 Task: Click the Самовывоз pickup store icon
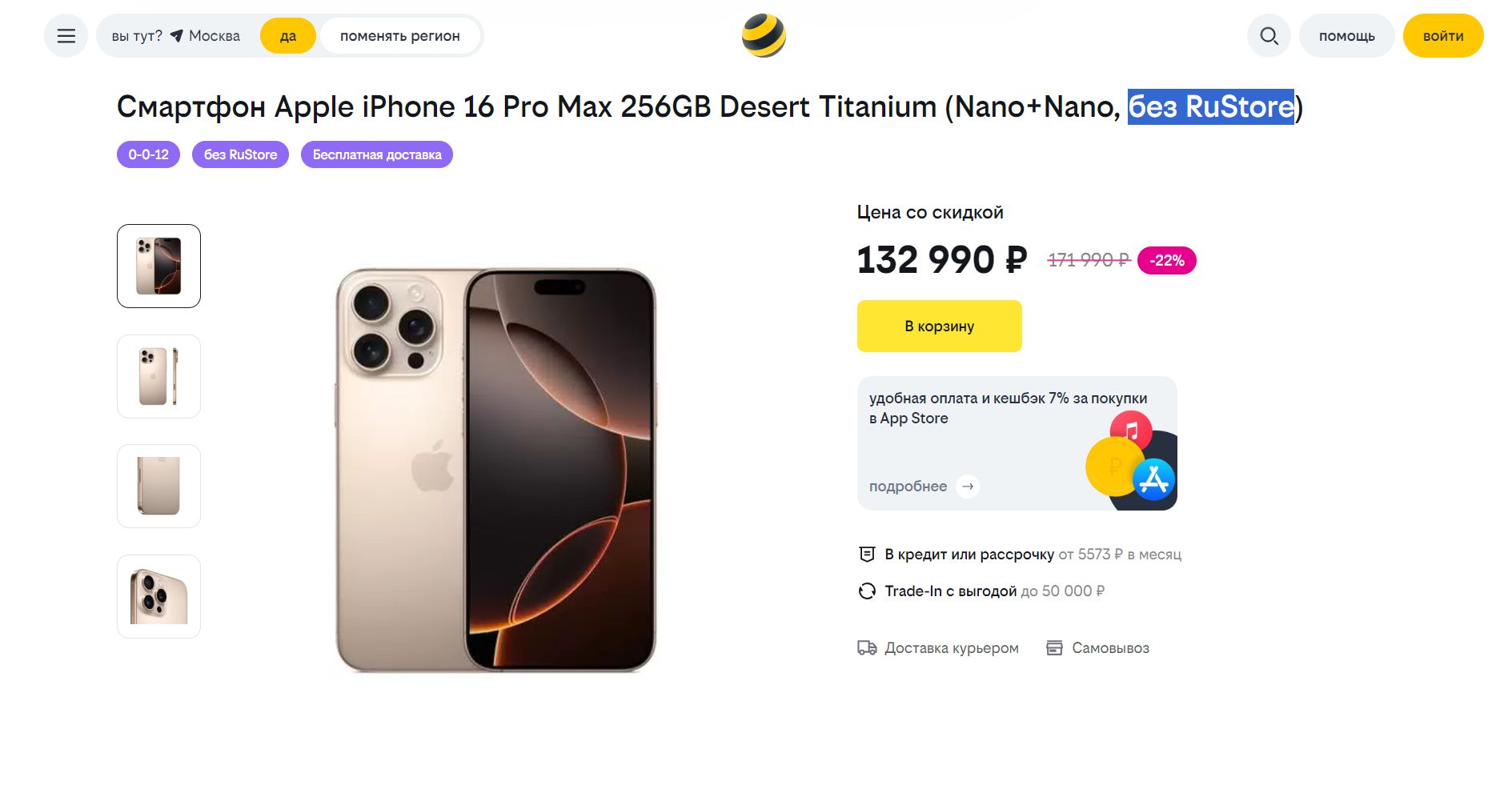tap(1055, 648)
